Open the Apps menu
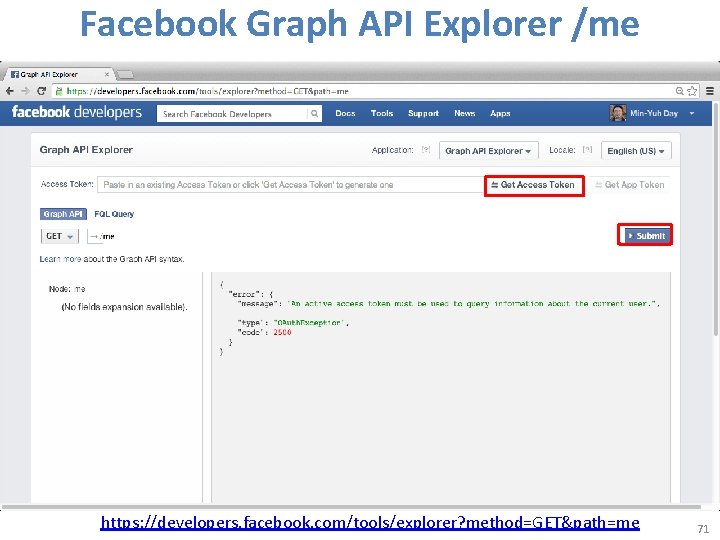 (x=500, y=113)
